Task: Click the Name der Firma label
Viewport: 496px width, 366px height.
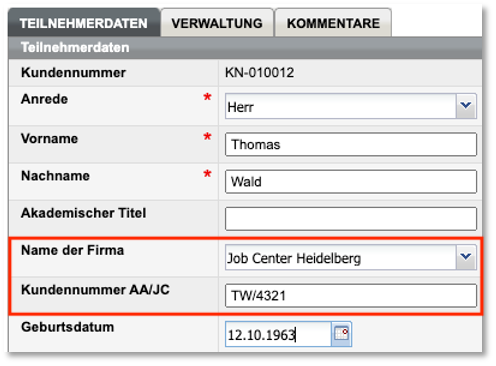Action: point(72,250)
